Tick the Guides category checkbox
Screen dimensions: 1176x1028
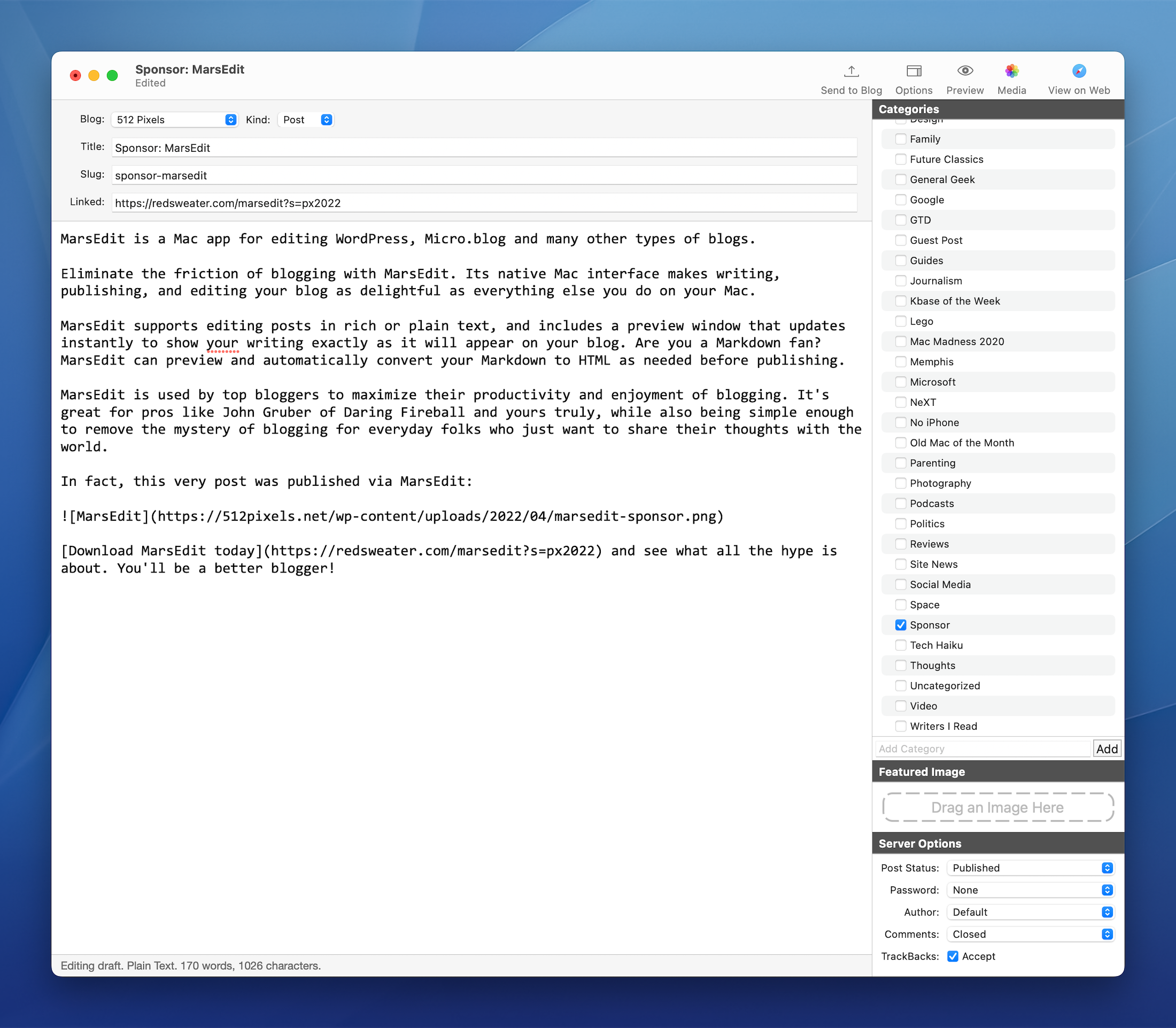pos(901,260)
